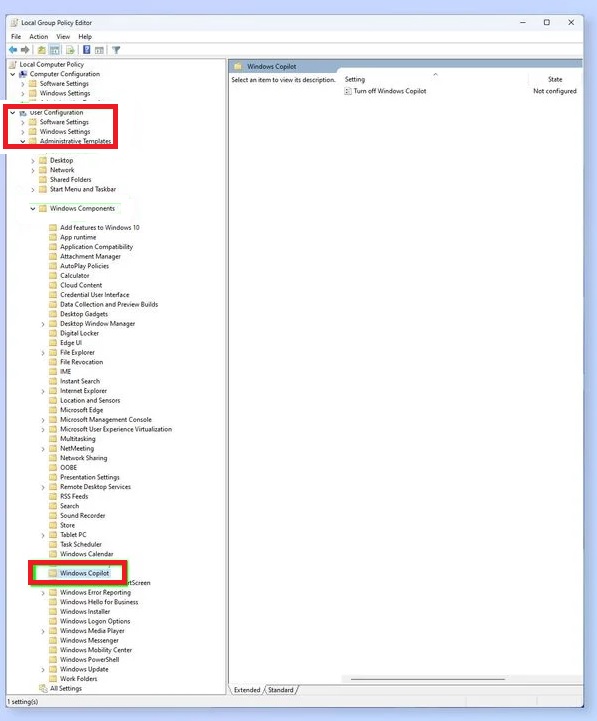Select Data Collection and Preview Builds
Screen dimensions: 597x721
[x=109, y=304]
